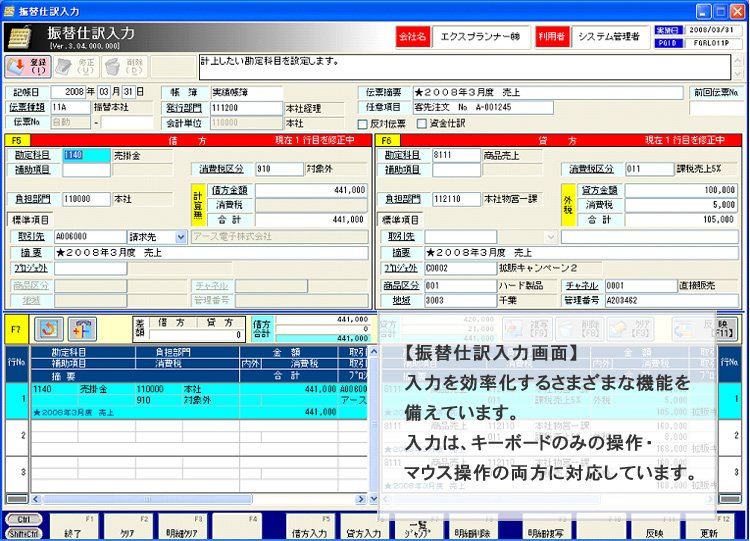Select row 3 header in the debit grid
The image size is (750, 541).
pos(17,474)
